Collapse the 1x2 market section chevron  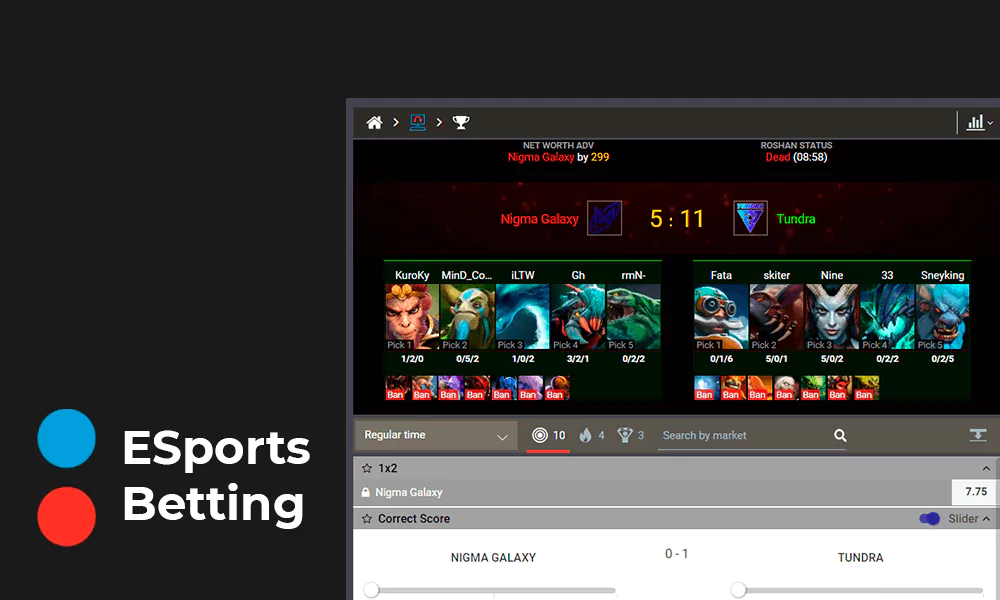pos(985,466)
